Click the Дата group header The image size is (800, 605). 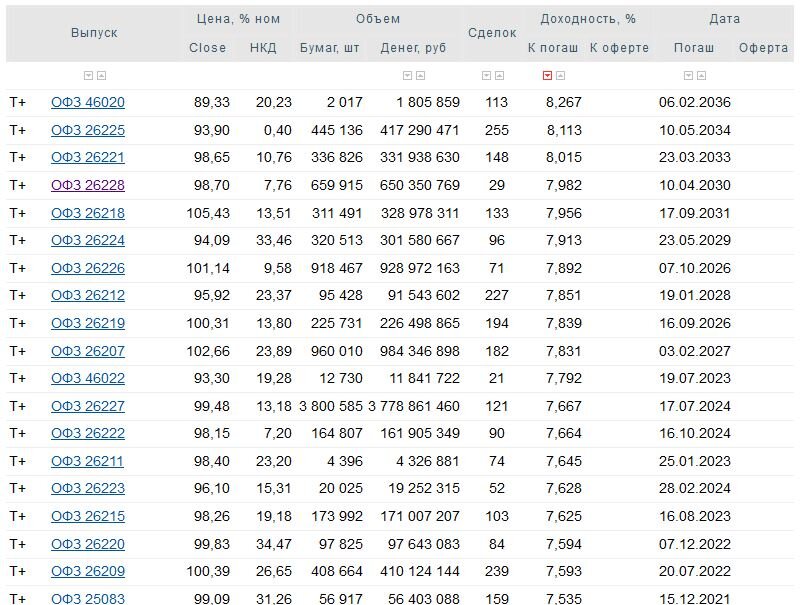(724, 19)
